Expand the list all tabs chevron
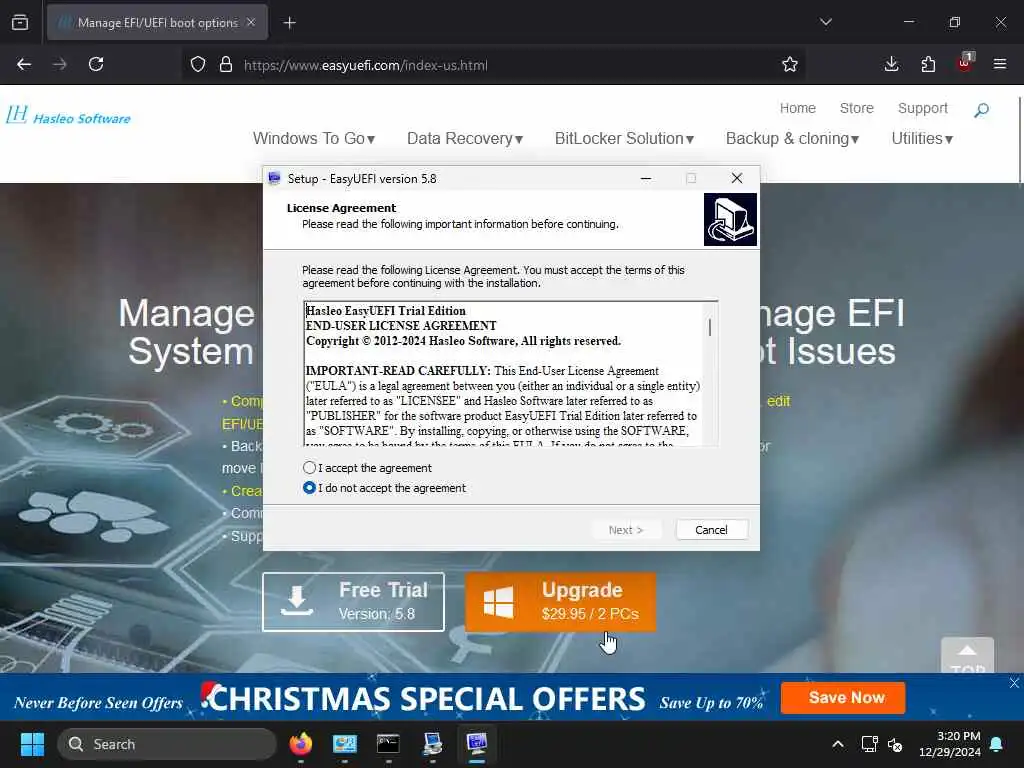This screenshot has width=1024, height=768. point(826,22)
